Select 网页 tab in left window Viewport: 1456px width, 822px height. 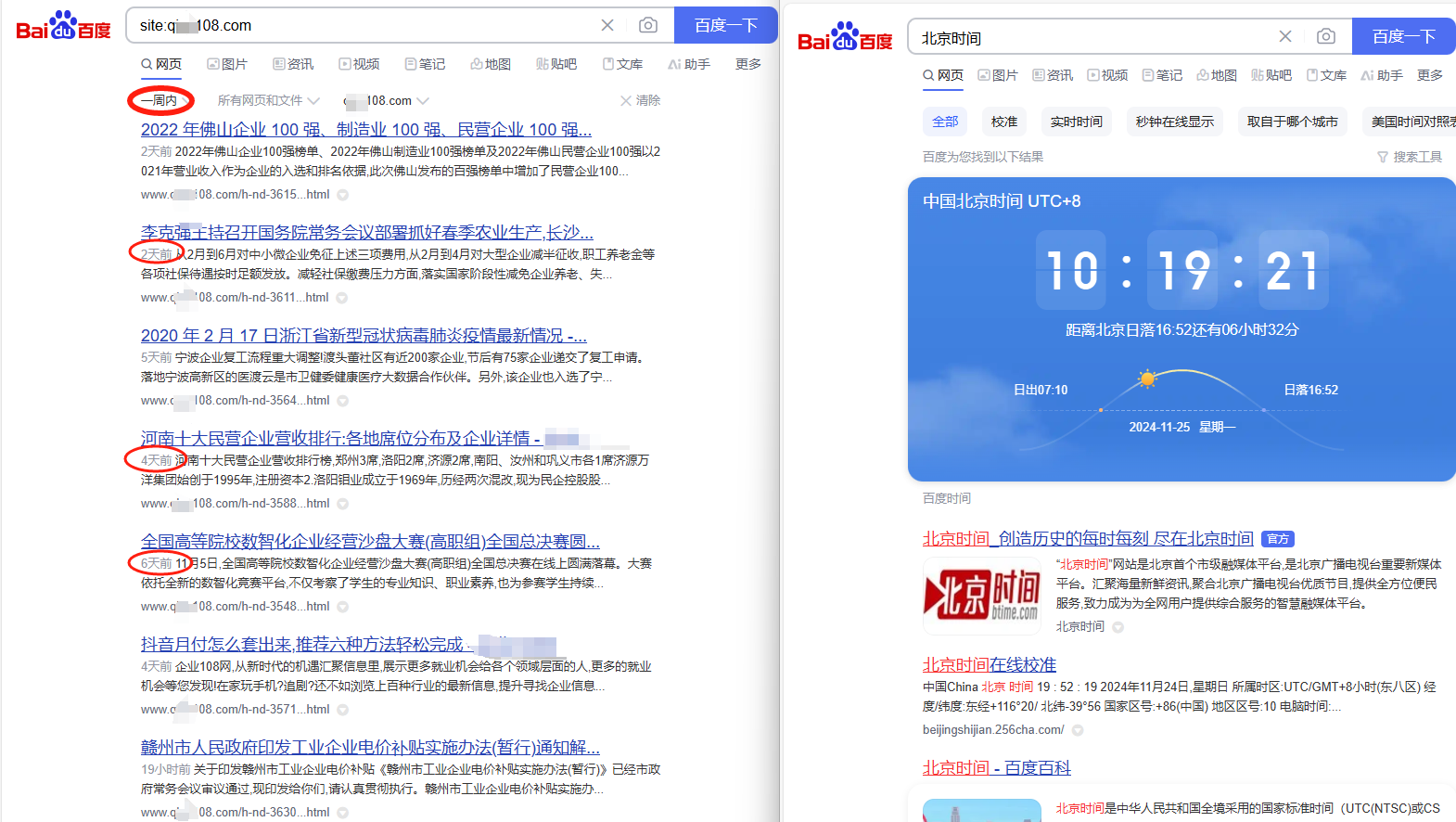point(161,64)
